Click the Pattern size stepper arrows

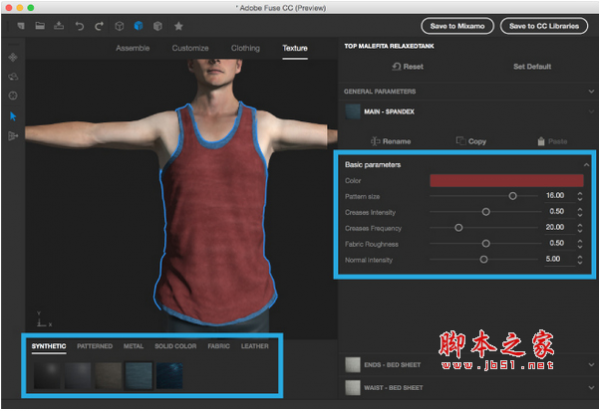coord(580,196)
